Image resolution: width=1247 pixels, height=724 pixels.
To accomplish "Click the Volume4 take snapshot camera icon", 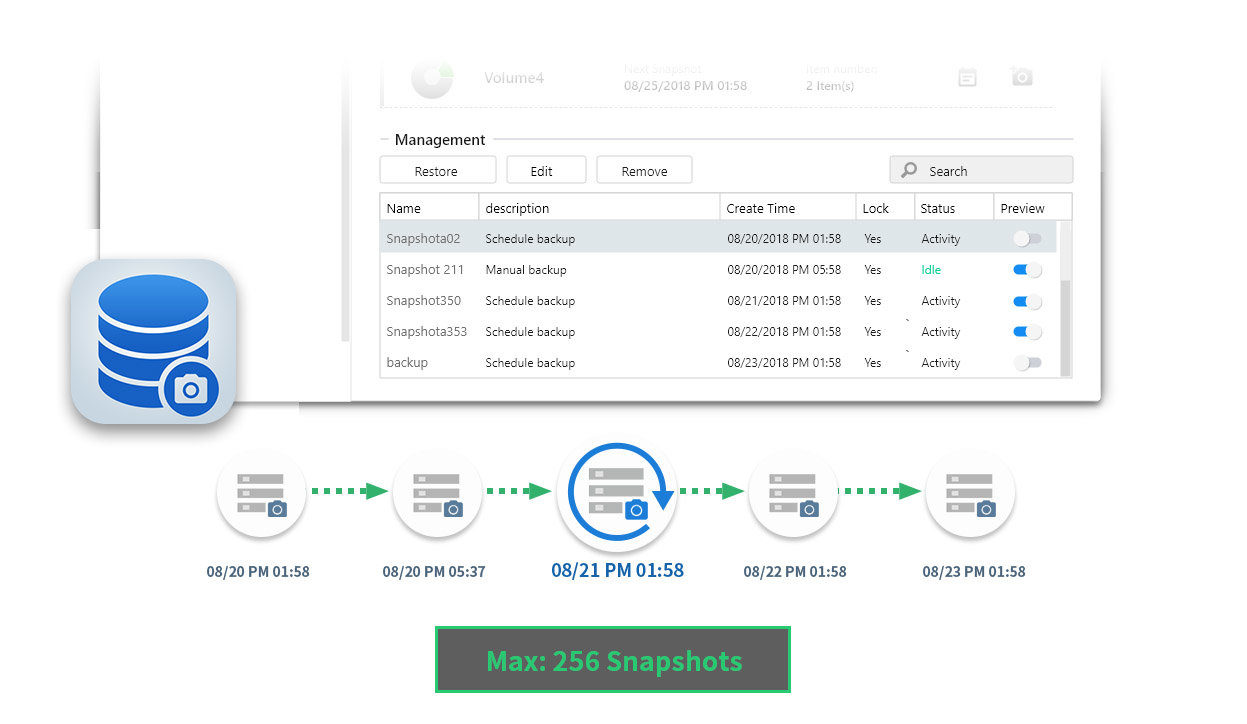I will [1021, 77].
